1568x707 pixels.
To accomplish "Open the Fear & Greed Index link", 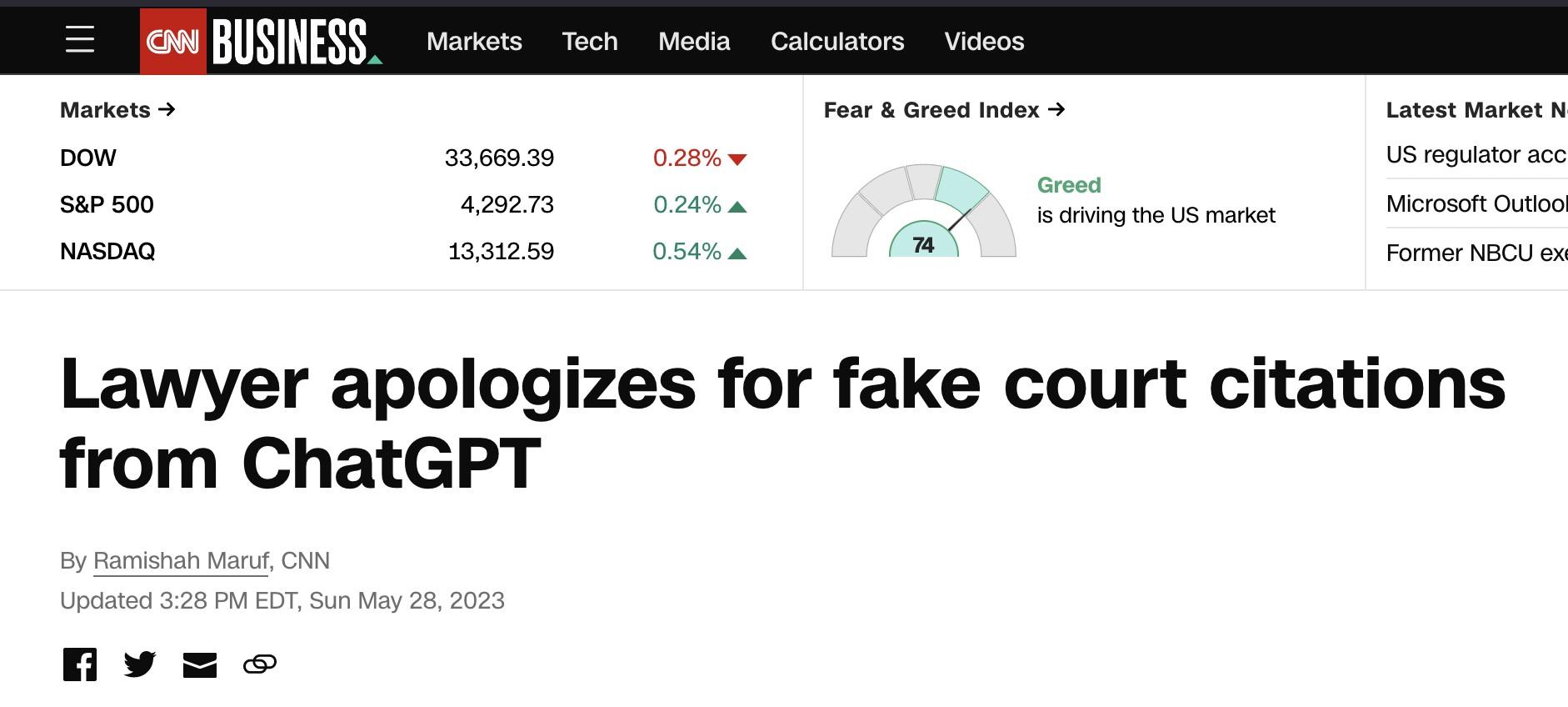I will coord(945,110).
